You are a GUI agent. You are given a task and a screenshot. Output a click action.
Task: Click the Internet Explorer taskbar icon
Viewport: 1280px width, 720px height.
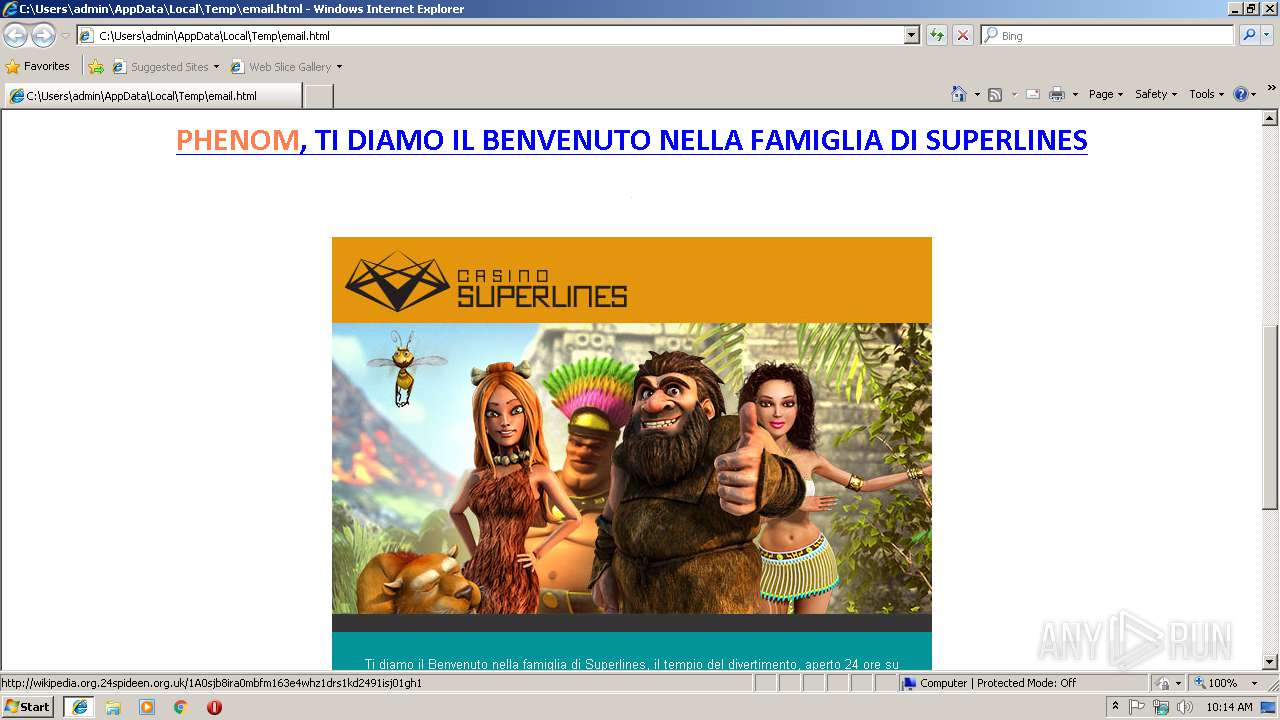pos(79,707)
